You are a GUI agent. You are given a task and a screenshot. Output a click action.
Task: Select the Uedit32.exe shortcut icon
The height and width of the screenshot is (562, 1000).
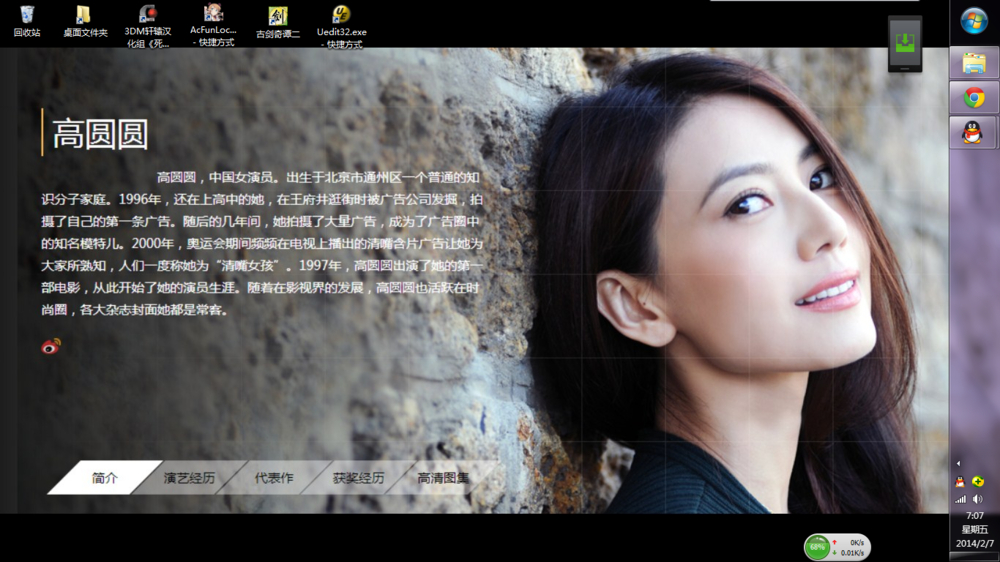click(341, 26)
